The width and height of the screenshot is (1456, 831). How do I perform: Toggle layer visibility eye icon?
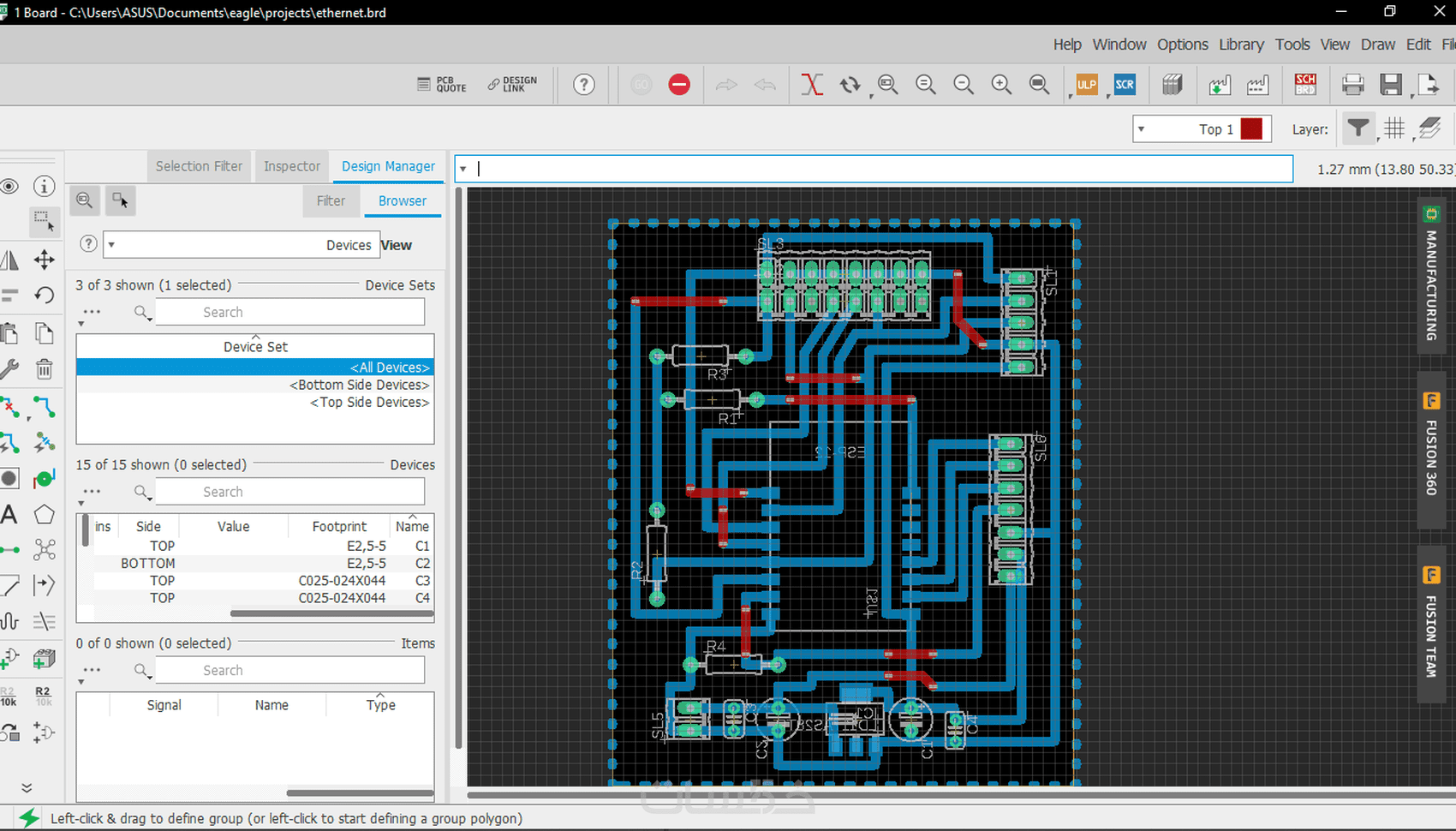coord(9,187)
